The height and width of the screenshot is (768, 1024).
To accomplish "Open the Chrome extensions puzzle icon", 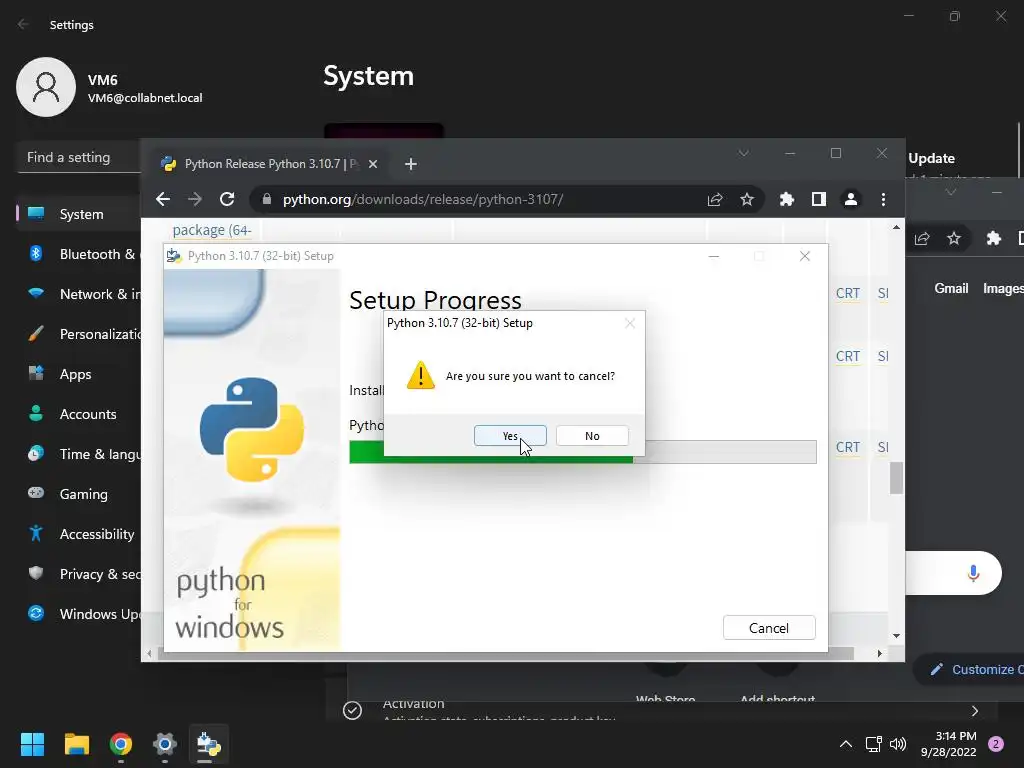I will 787,199.
